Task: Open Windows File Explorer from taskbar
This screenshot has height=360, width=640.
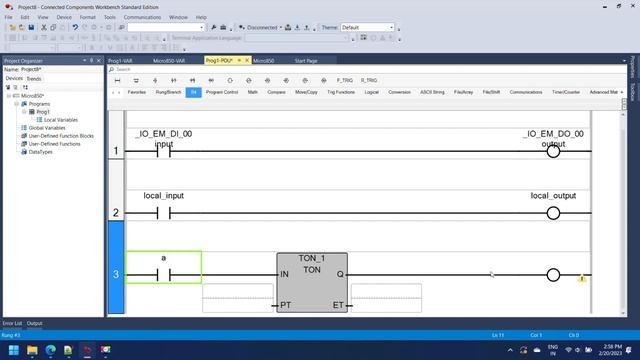Action: pos(32,350)
